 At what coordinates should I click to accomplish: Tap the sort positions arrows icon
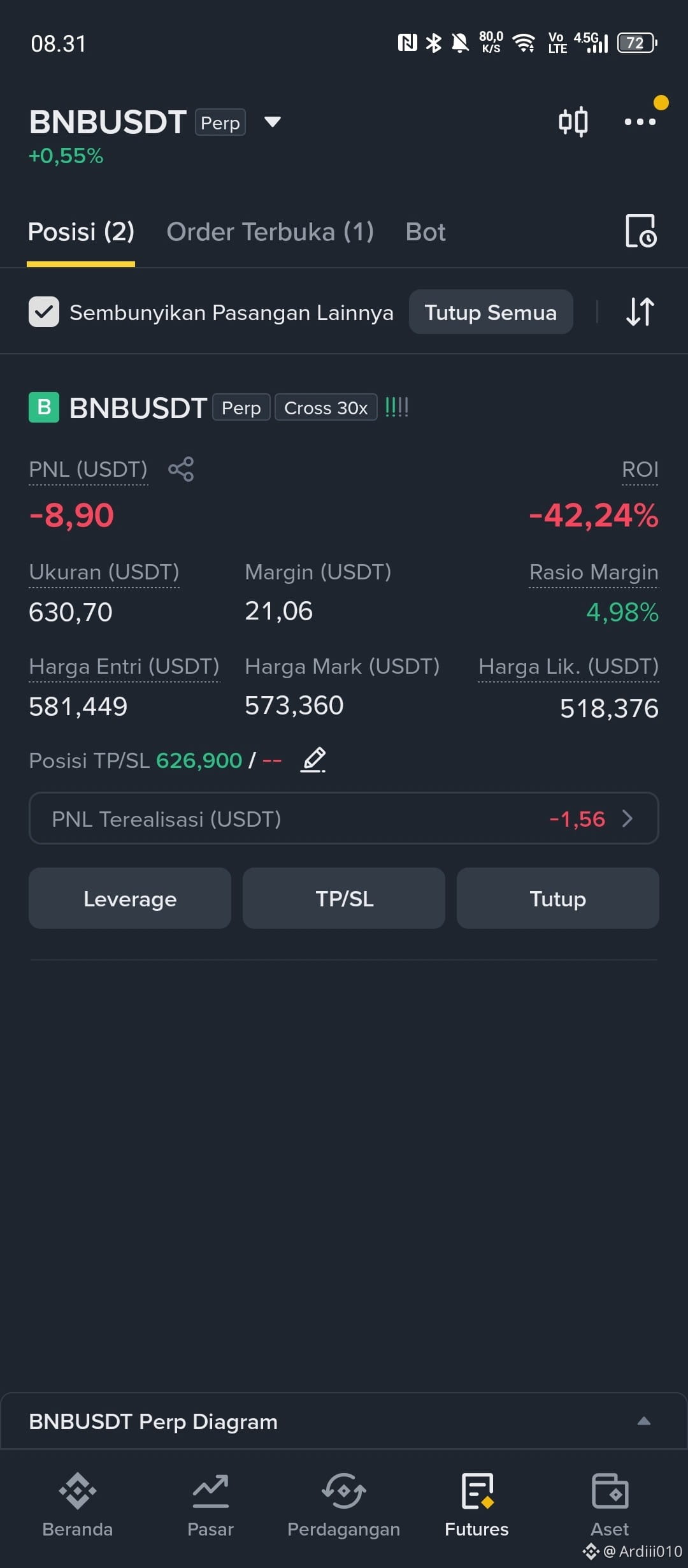[x=640, y=312]
